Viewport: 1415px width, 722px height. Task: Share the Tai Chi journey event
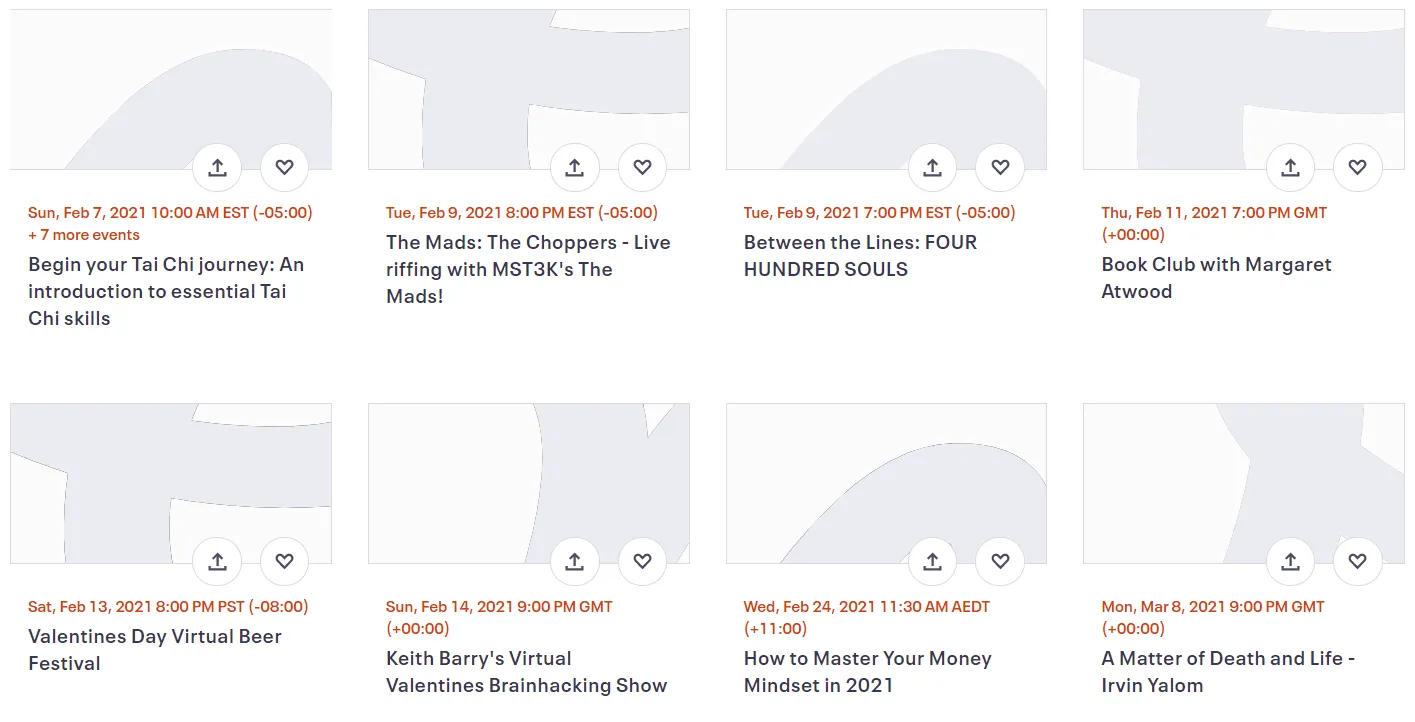point(217,167)
